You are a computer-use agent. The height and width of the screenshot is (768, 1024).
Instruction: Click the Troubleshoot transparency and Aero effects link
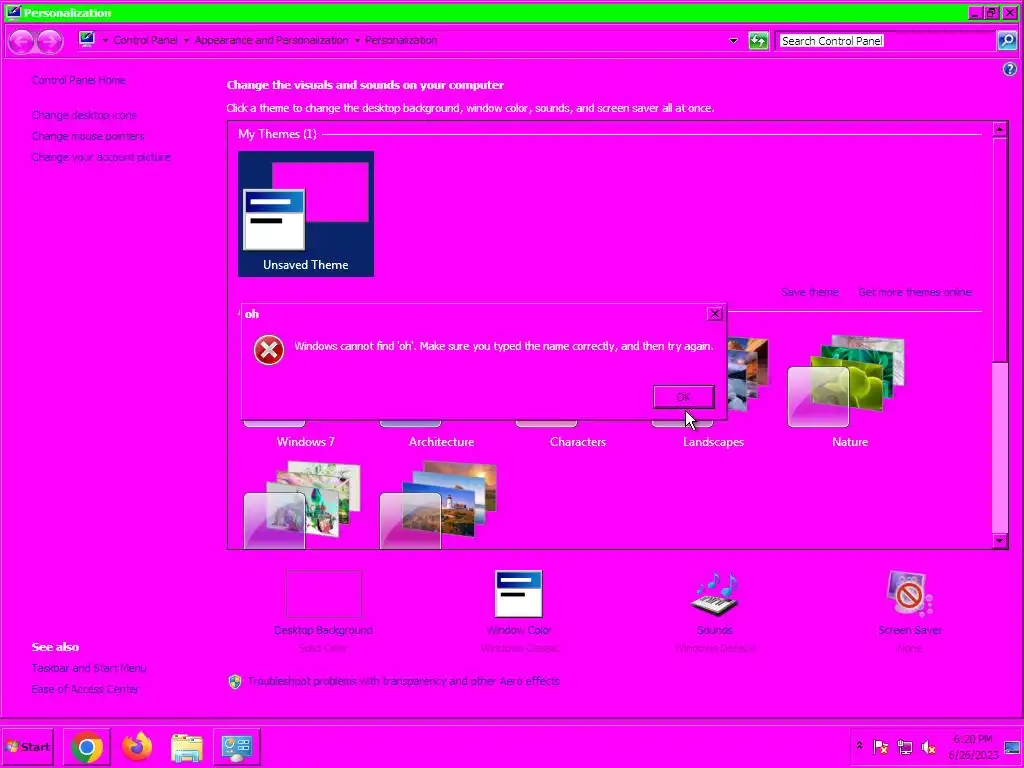point(403,681)
